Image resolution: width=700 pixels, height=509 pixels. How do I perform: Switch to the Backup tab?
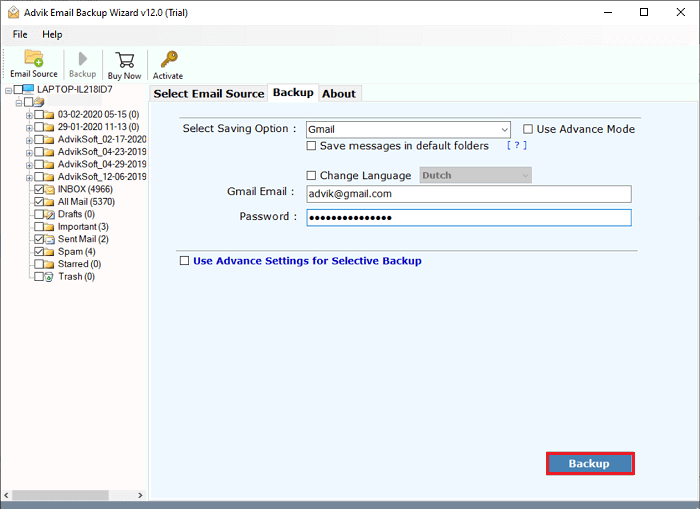(x=293, y=92)
